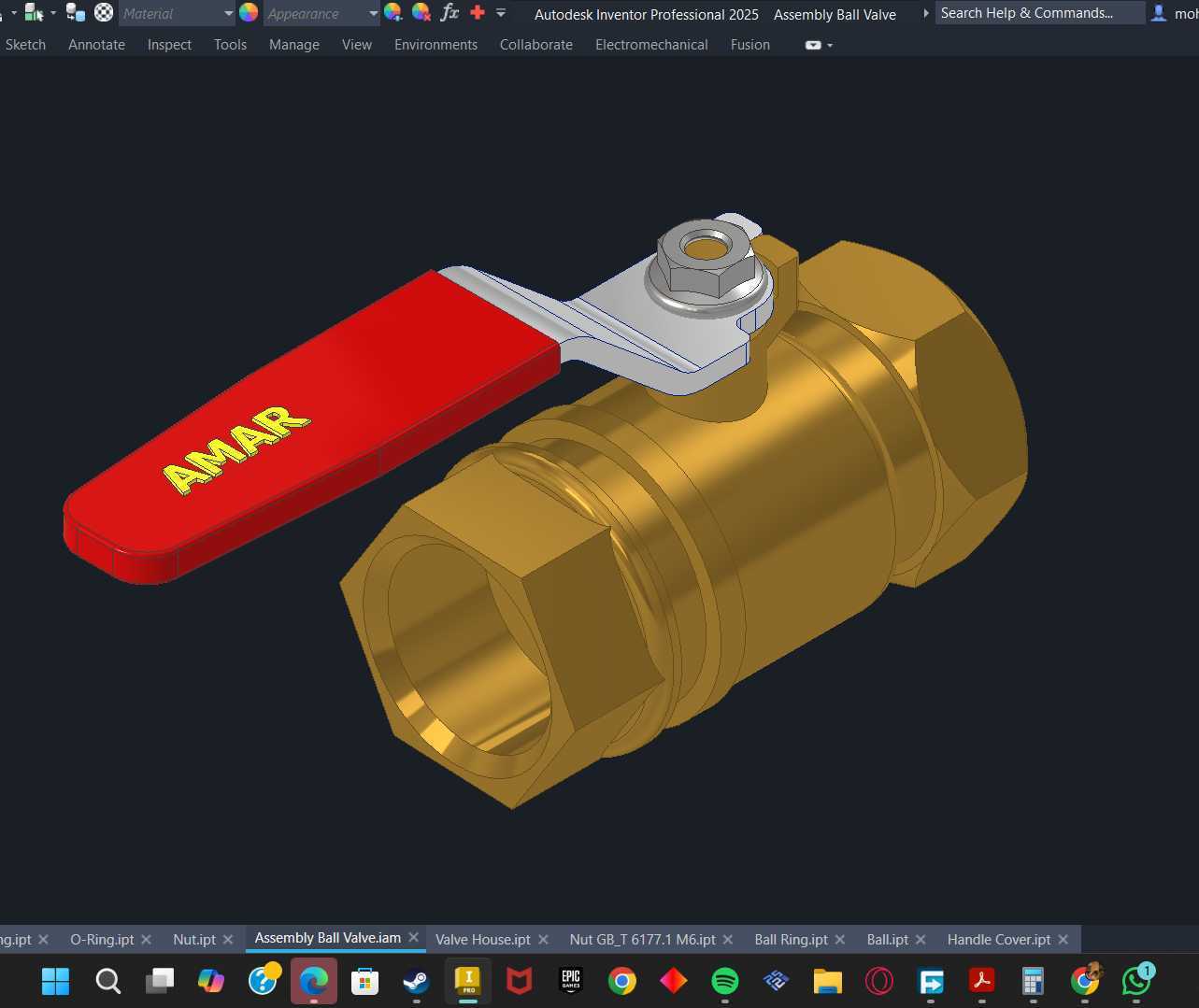Click the Update/local update icon
The image size is (1199, 1008).
[76, 12]
